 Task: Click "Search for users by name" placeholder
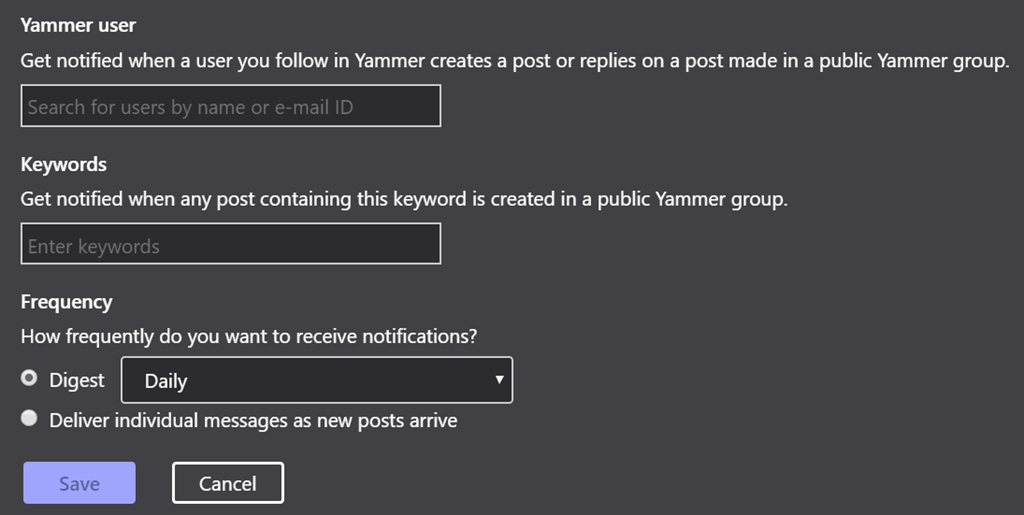tap(190, 107)
